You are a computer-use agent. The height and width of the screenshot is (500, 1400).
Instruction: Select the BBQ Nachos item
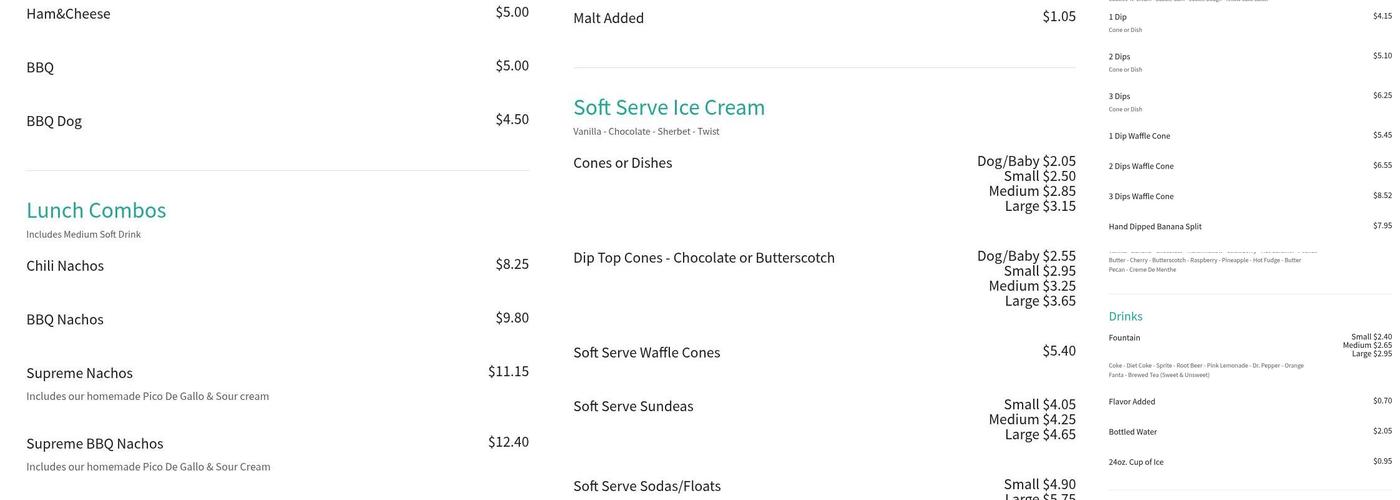(x=65, y=319)
